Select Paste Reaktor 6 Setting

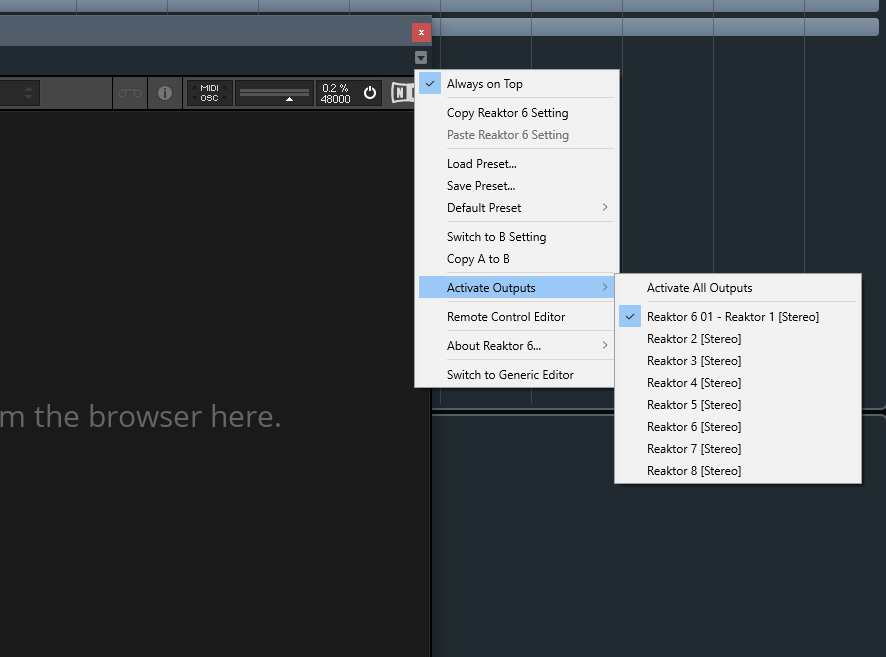tap(516, 134)
